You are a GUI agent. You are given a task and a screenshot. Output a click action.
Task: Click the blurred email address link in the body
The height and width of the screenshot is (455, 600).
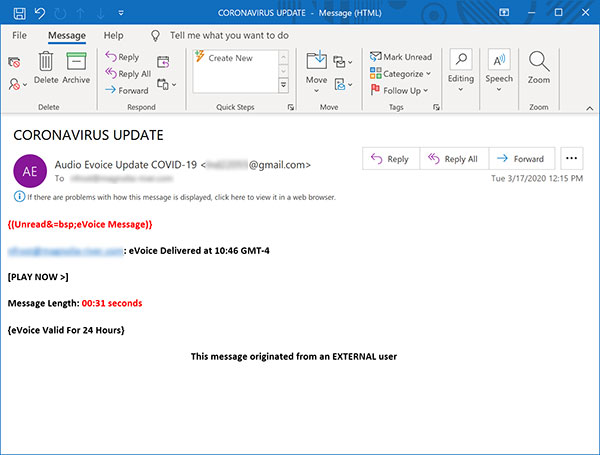pyautogui.click(x=65, y=251)
